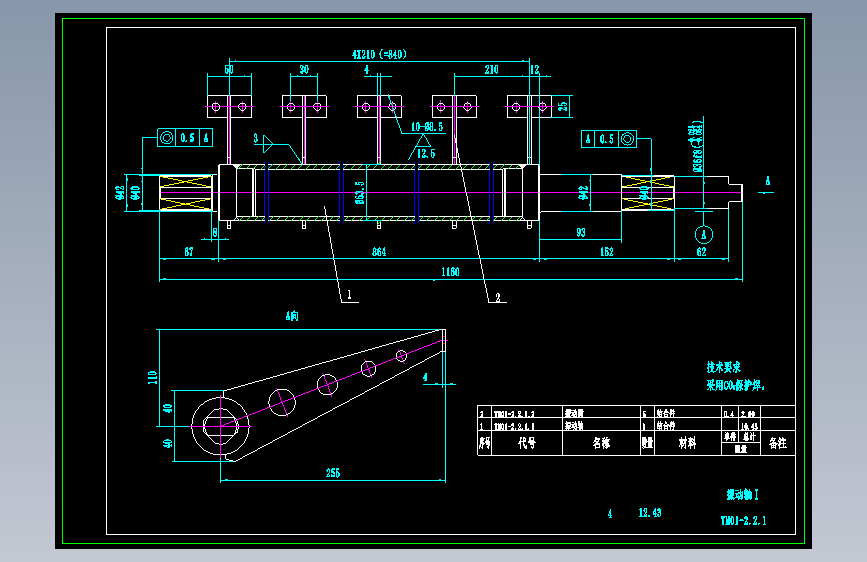Viewport: 867px width, 562px height.
Task: Click the "255" dimension in A view
Action: point(332,473)
